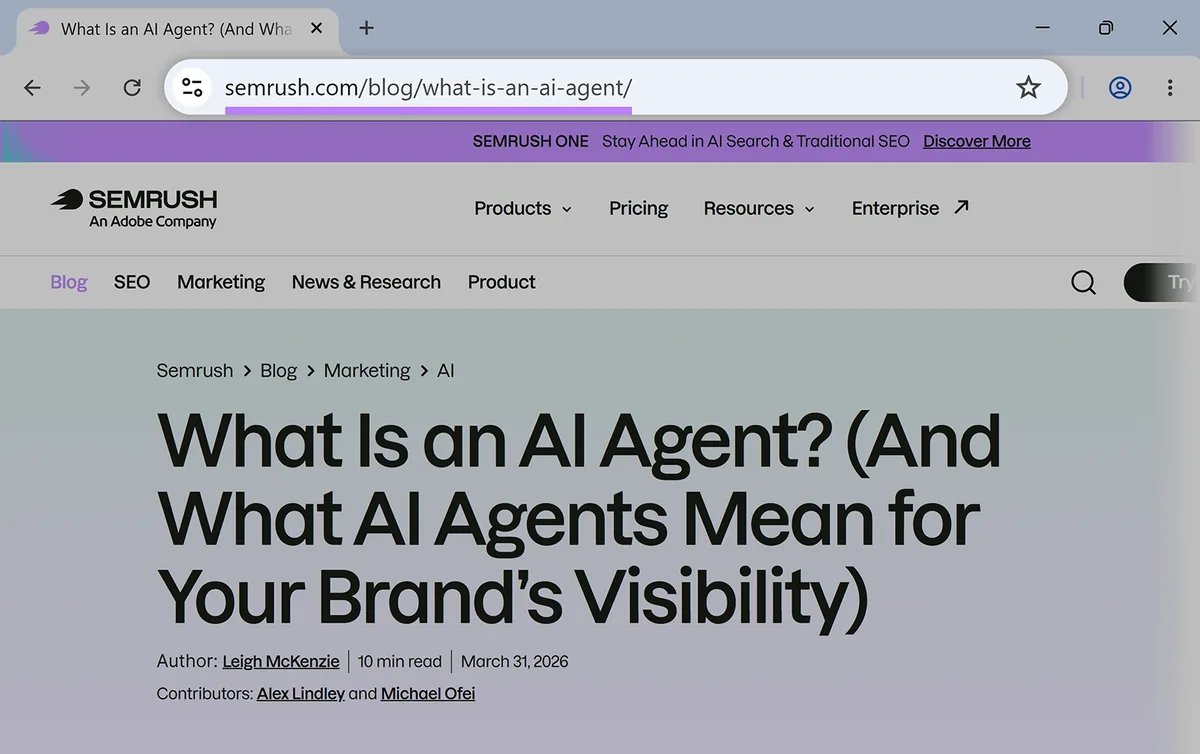The image size is (1200, 754).
Task: Open the browser profile icon
Action: point(1120,88)
